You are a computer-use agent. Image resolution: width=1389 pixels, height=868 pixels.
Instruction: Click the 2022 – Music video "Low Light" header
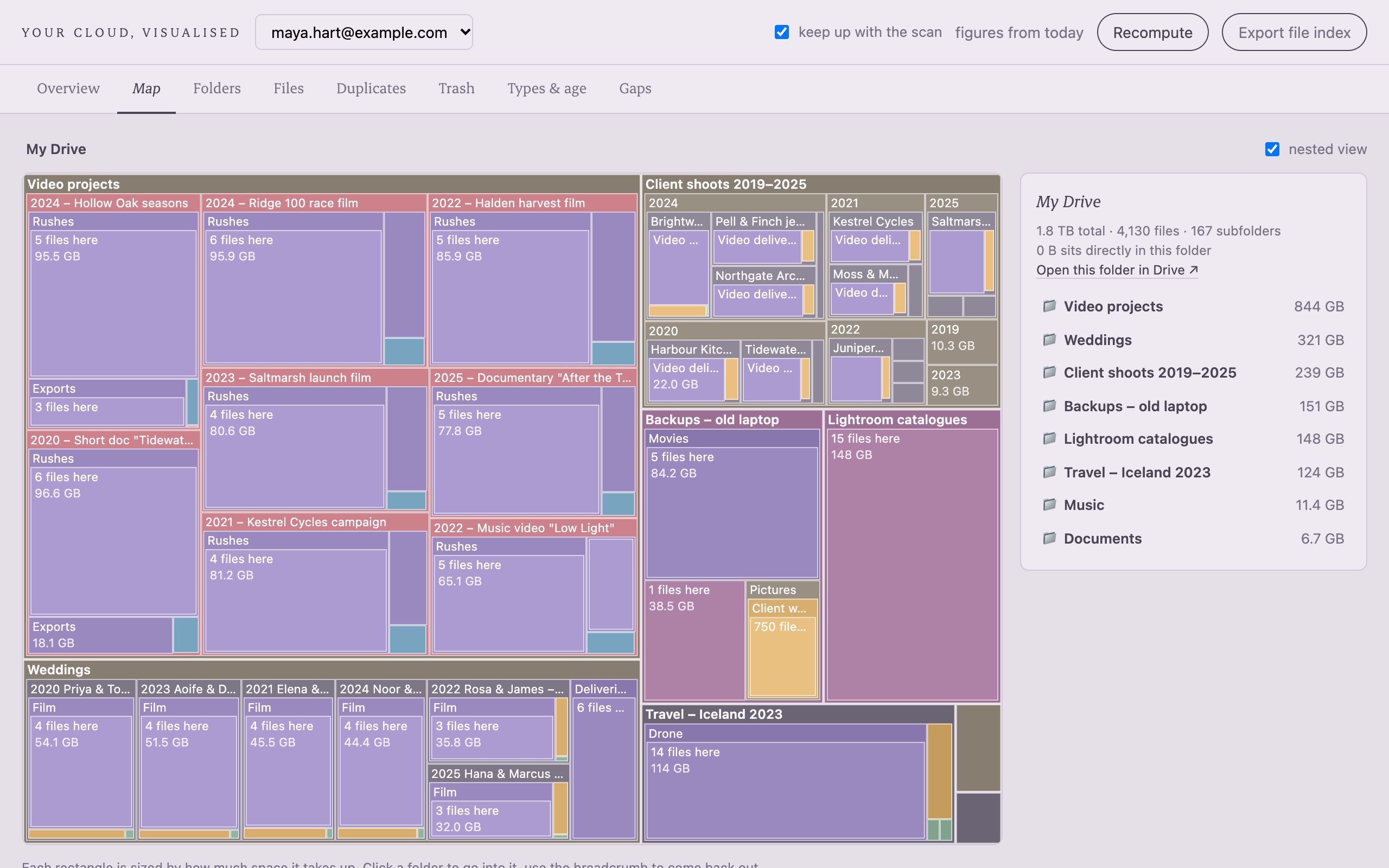pos(533,527)
